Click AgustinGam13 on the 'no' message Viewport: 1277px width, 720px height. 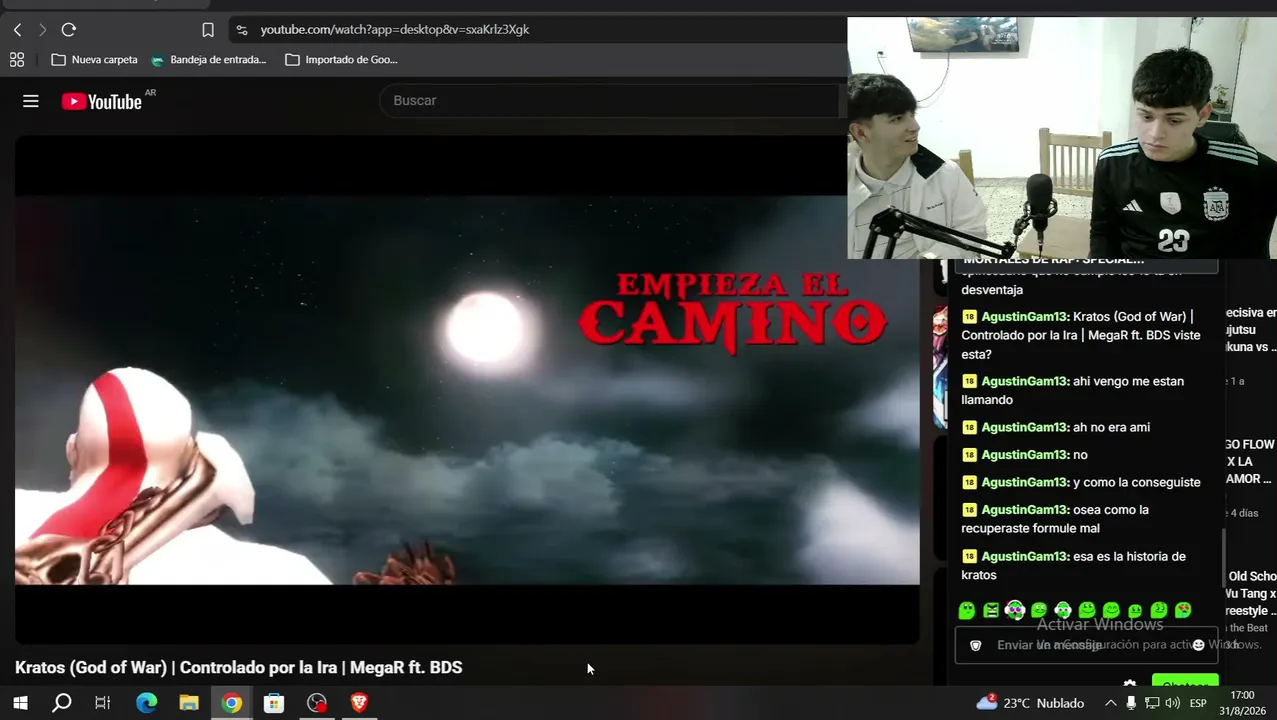click(x=1025, y=454)
